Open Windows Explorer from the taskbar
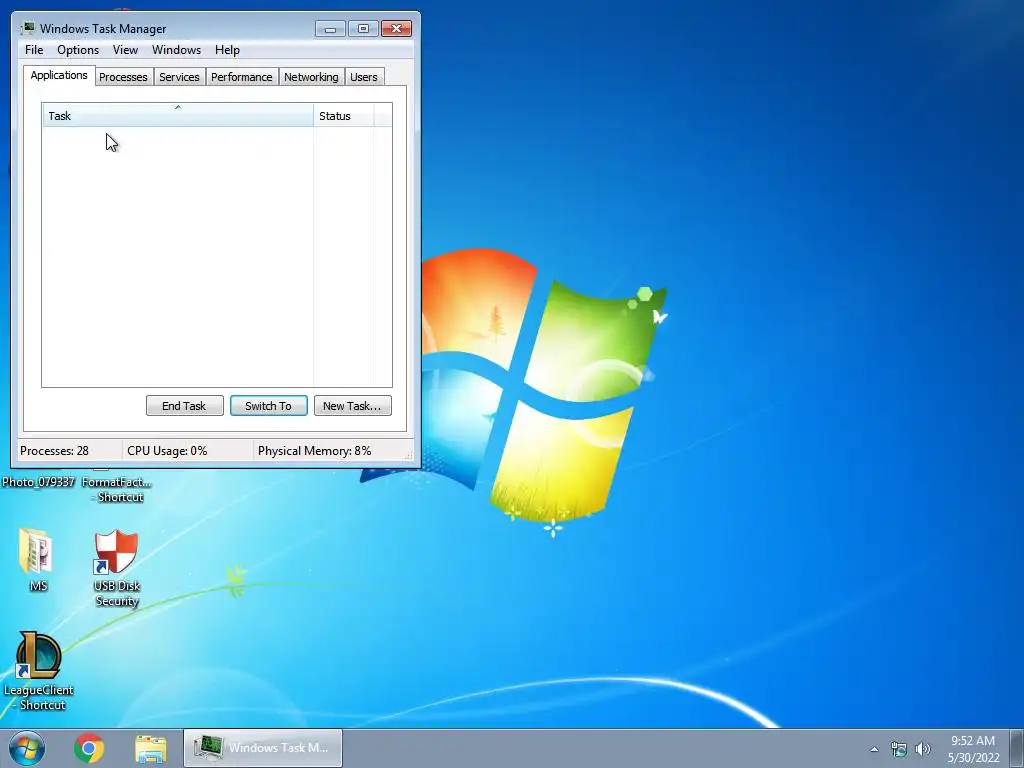The image size is (1024, 768). pos(150,748)
